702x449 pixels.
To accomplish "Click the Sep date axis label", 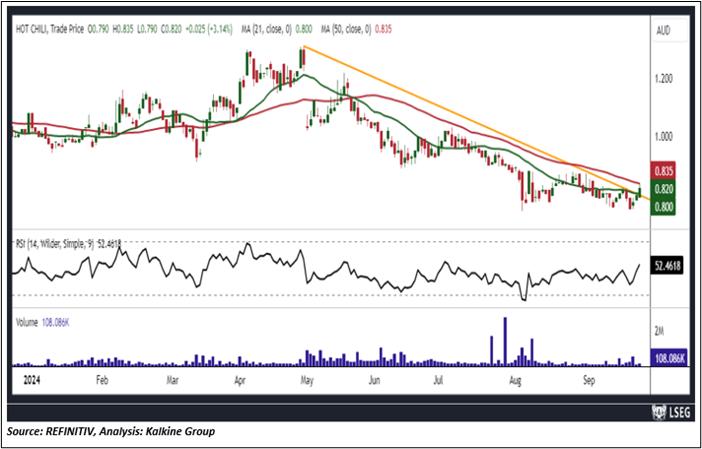I will point(589,381).
